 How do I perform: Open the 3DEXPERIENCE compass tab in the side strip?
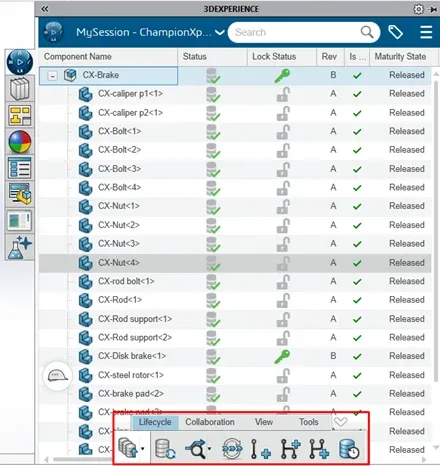click(20, 62)
